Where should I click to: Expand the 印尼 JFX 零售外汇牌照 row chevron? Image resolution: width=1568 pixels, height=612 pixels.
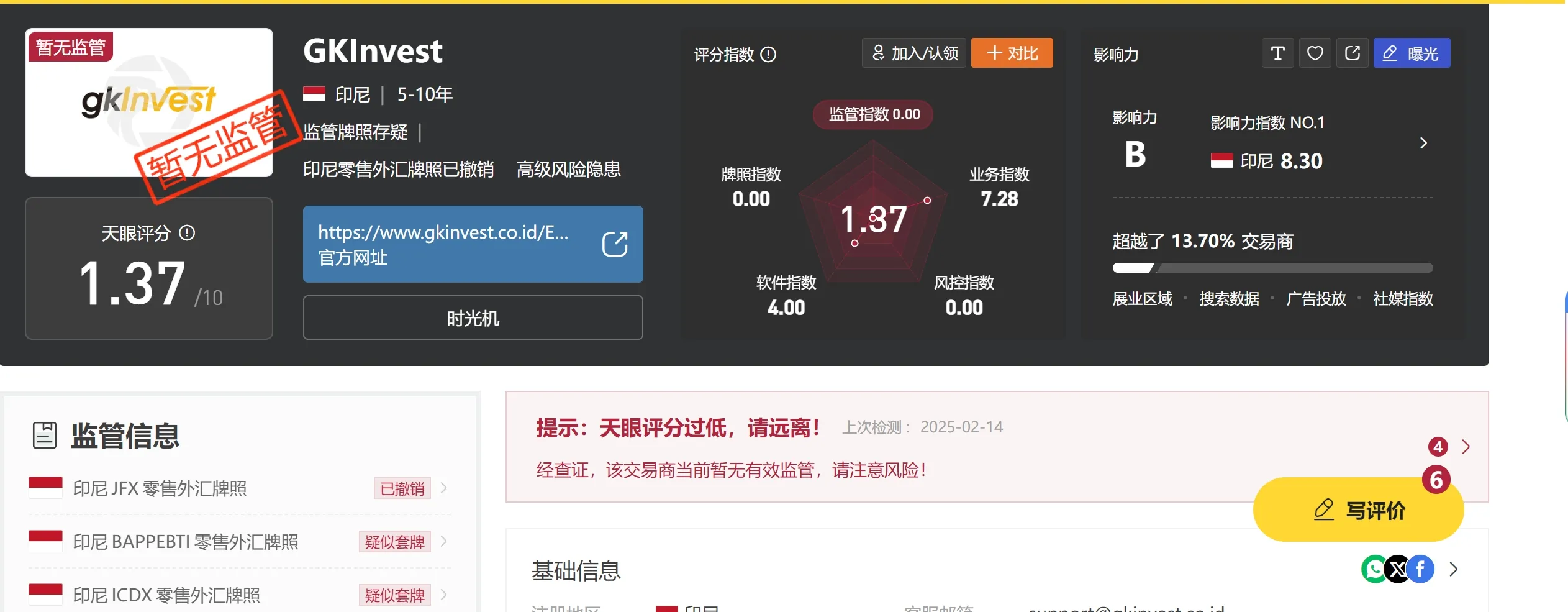coord(443,488)
